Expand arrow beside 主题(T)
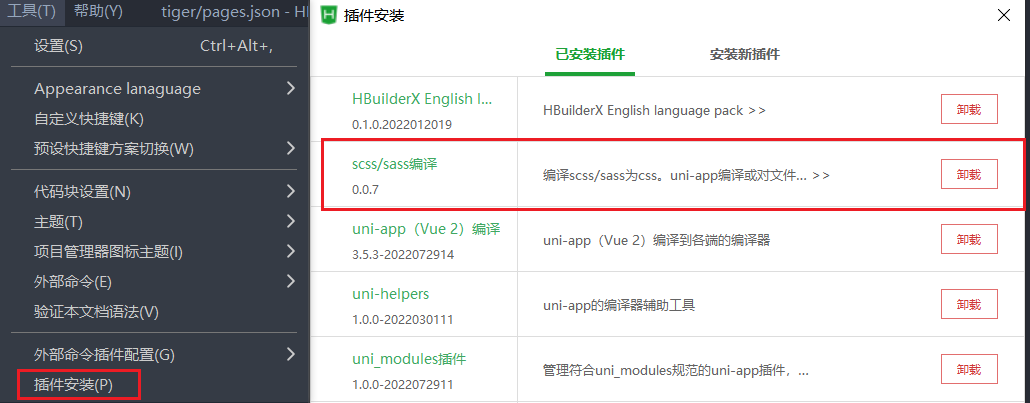Viewport: 1030px width, 403px height. pos(291,222)
